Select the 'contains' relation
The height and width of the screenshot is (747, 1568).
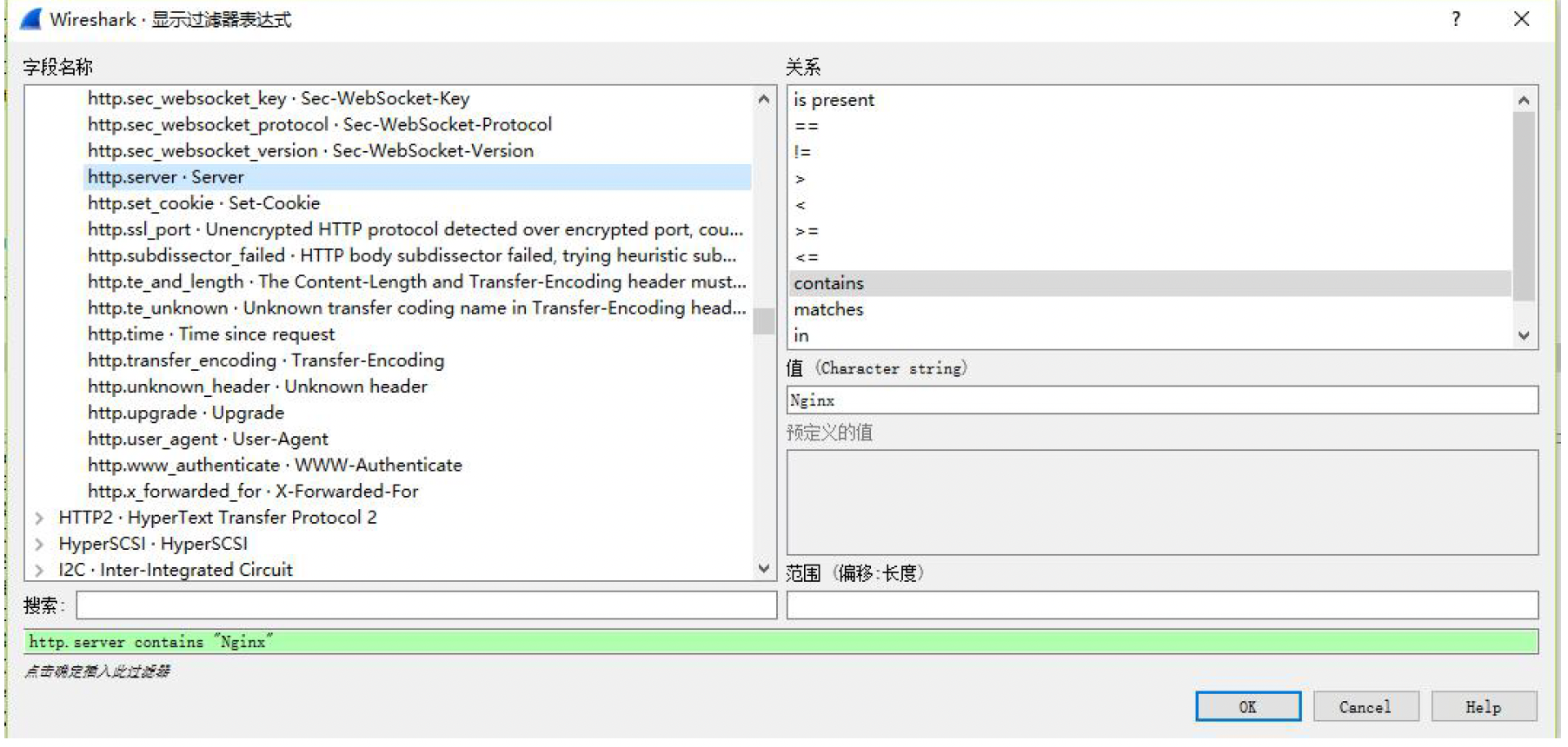tap(1150, 283)
